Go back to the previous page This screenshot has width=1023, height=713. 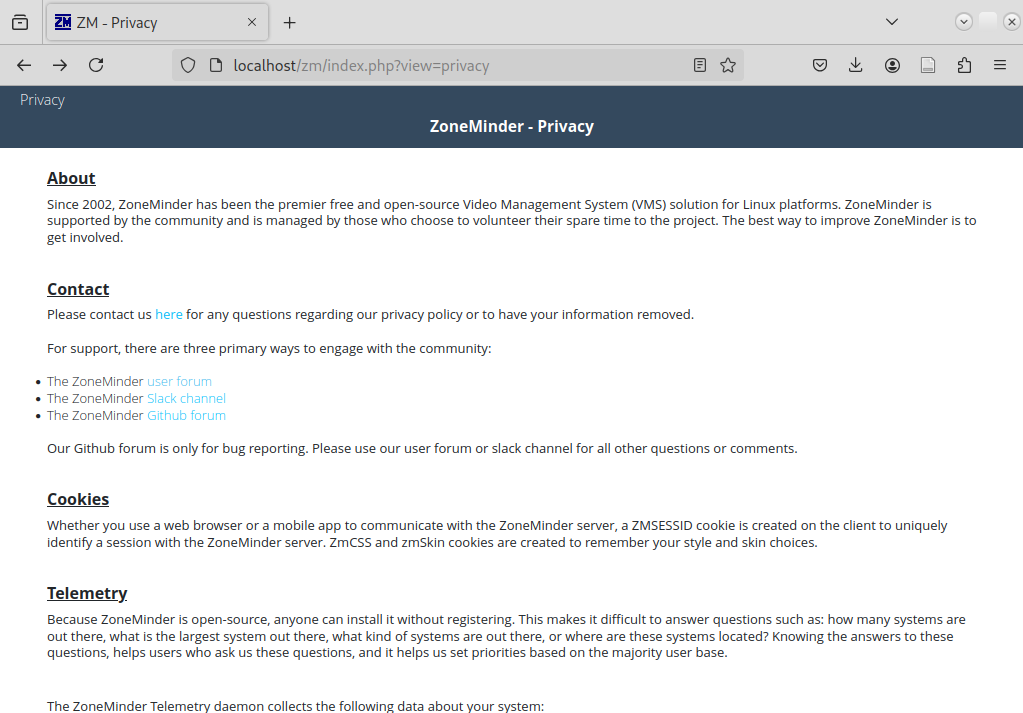pyautogui.click(x=24, y=65)
